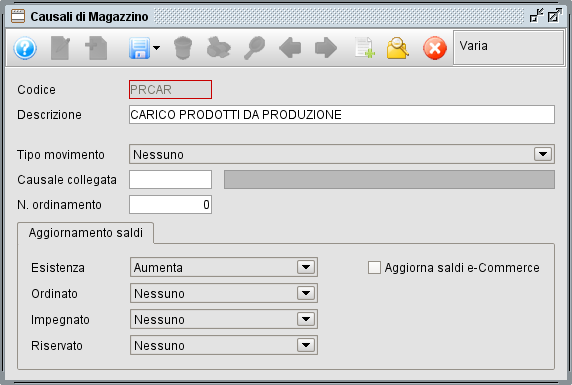Click the shrink window icon in title bar
Image resolution: width=572 pixels, height=385 pixels.
pyautogui.click(x=536, y=15)
